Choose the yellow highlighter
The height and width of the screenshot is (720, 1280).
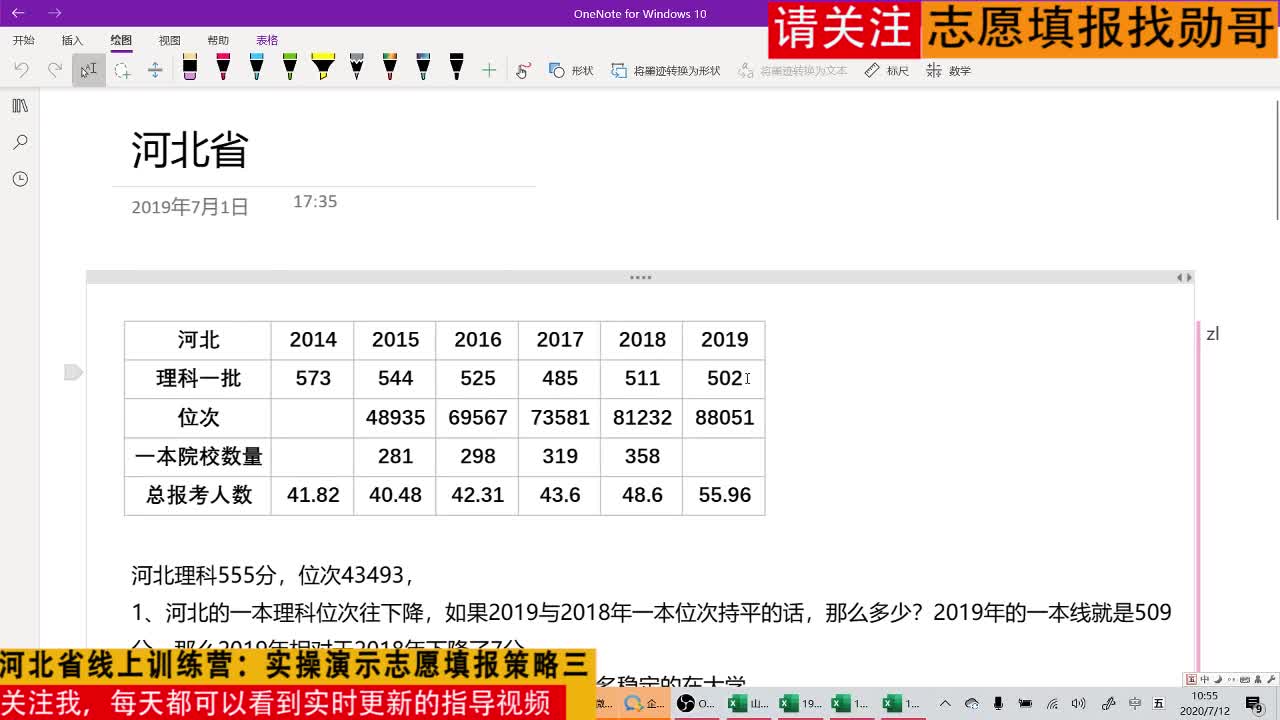(x=323, y=68)
